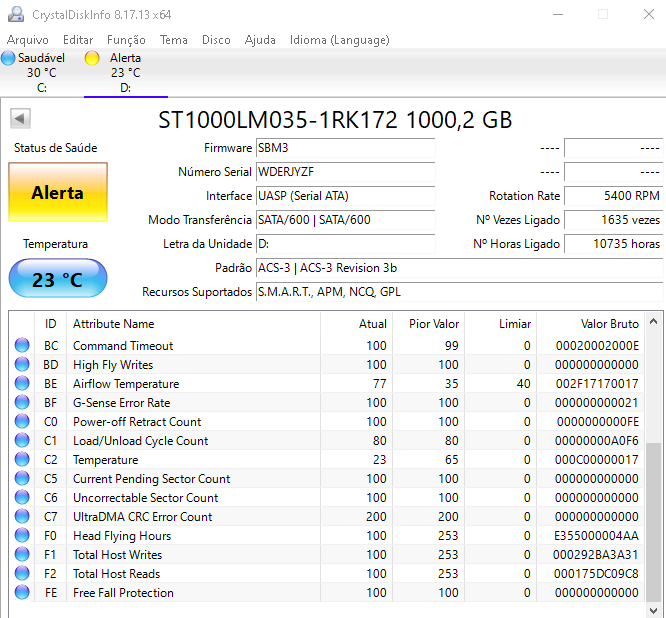The height and width of the screenshot is (618, 666).
Task: Click the Rotation Rate value 5400 RPM
Action: tap(613, 196)
